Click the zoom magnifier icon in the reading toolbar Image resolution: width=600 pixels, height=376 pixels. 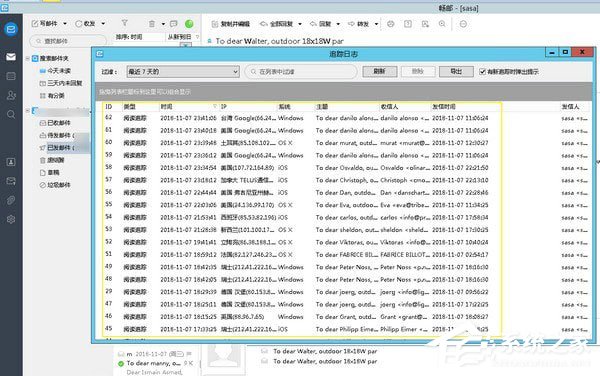point(442,24)
